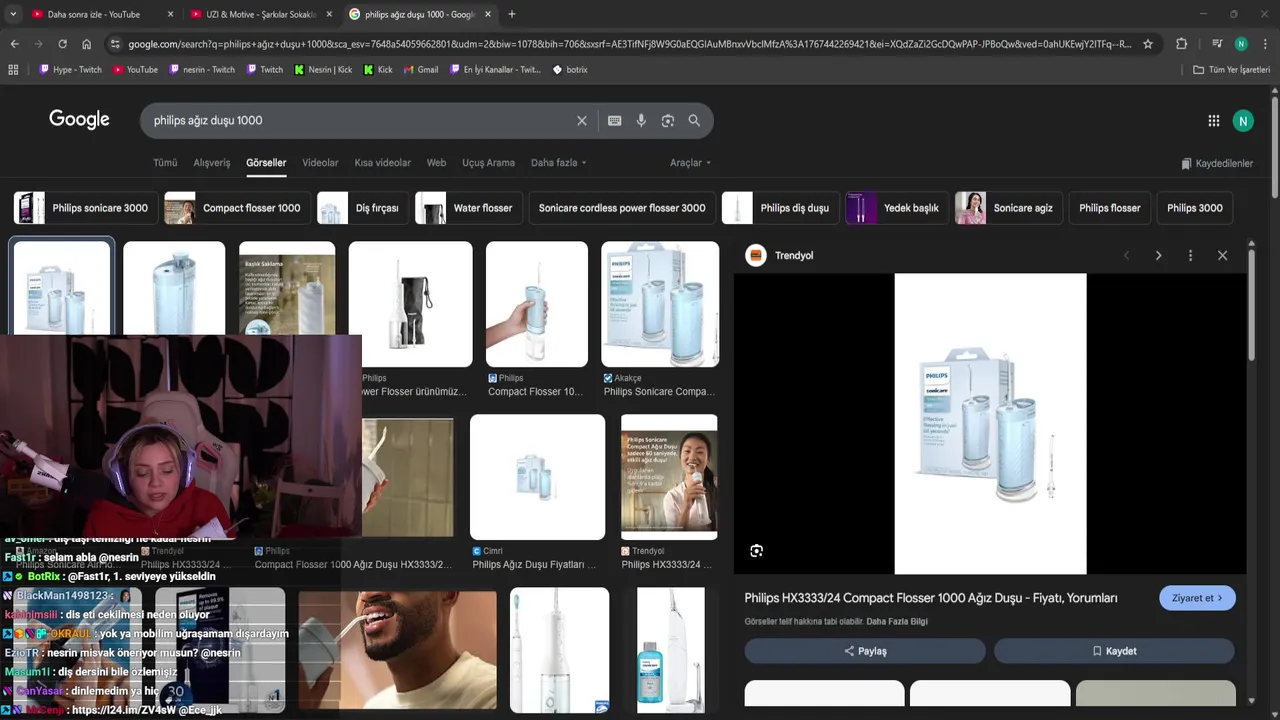Select 'Water flosser' suggestion chip
This screenshot has width=1280, height=720.
coord(467,208)
